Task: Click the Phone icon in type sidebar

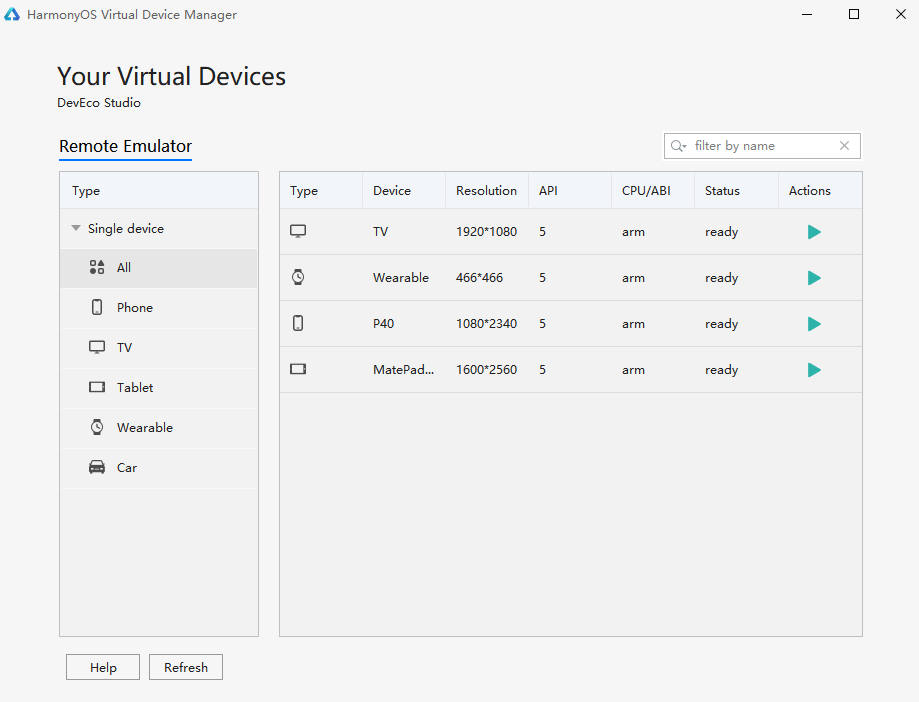Action: point(97,307)
